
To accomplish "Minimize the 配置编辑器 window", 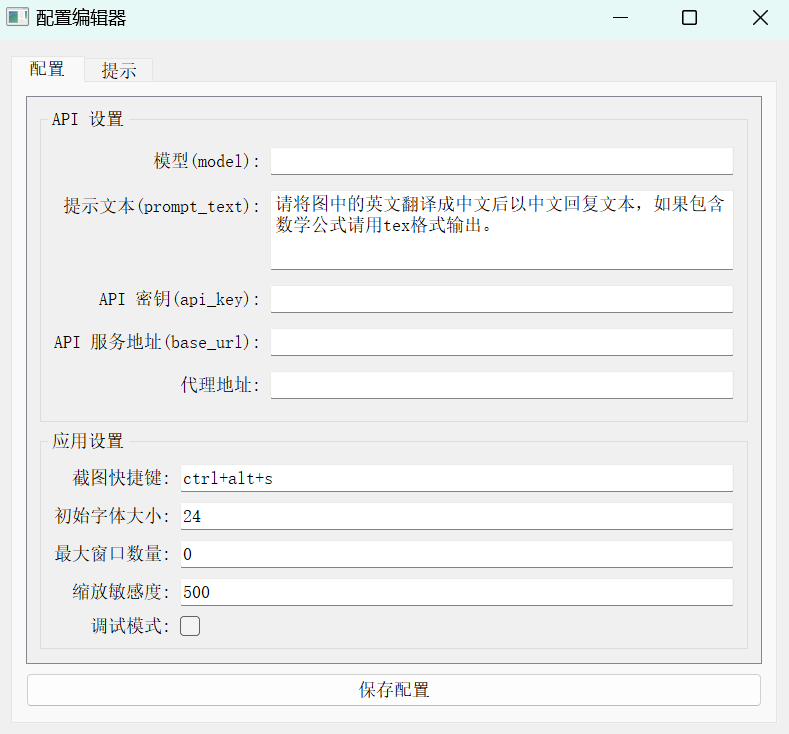I will click(620, 18).
